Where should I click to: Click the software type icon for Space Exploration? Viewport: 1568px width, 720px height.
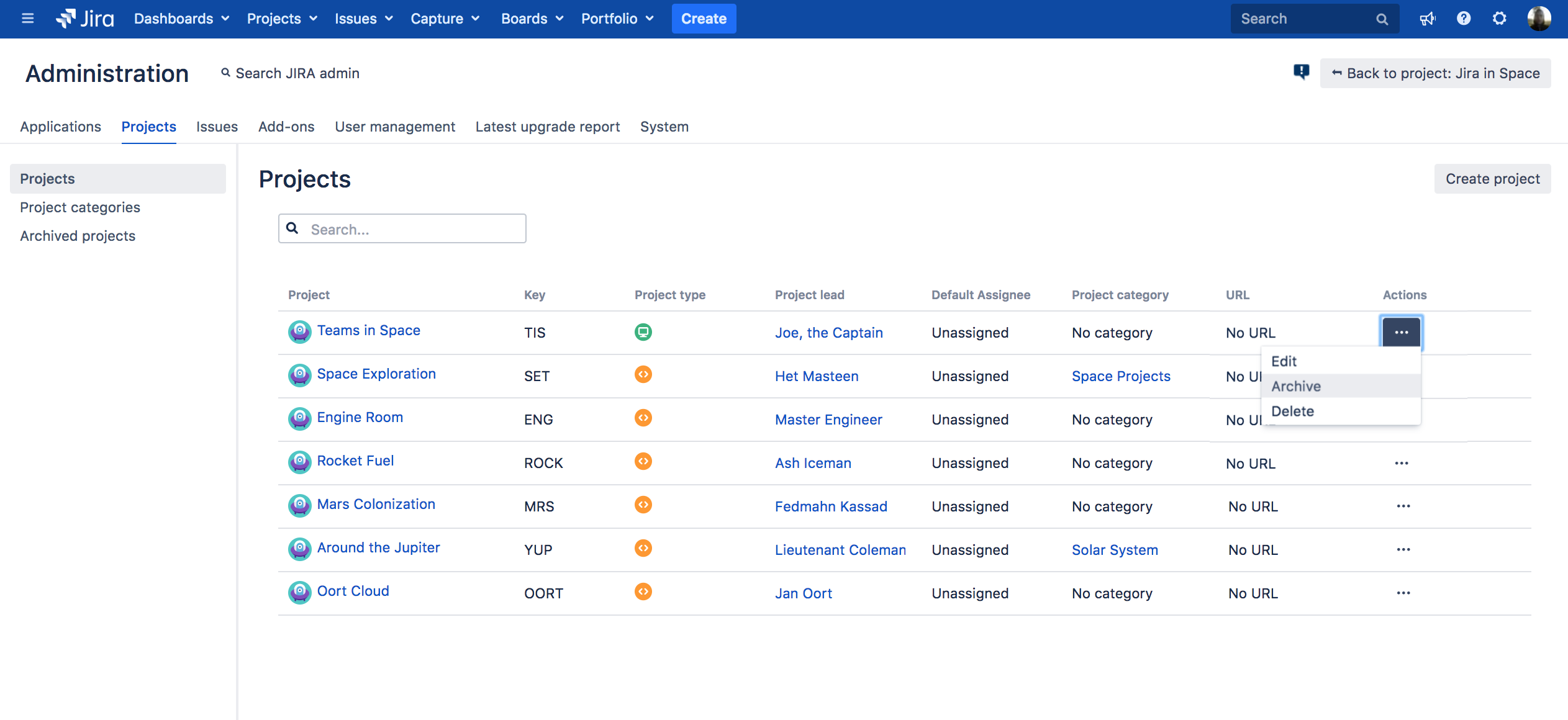(x=643, y=374)
